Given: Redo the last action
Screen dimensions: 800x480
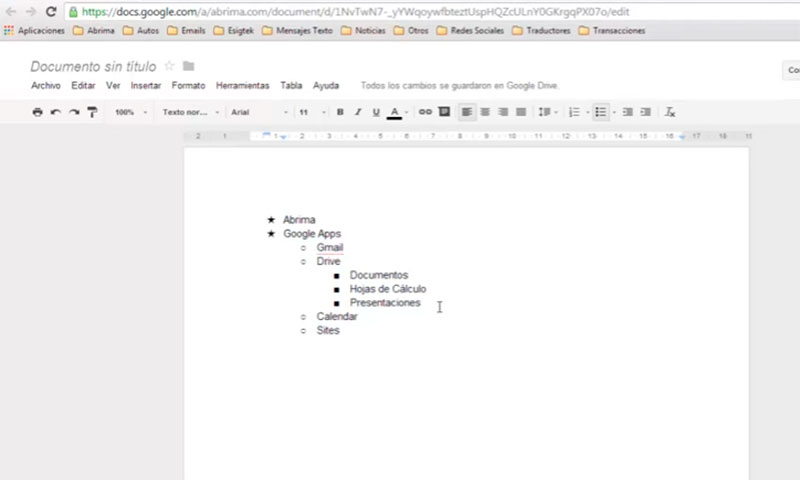Looking at the screenshot, I should coord(74,112).
